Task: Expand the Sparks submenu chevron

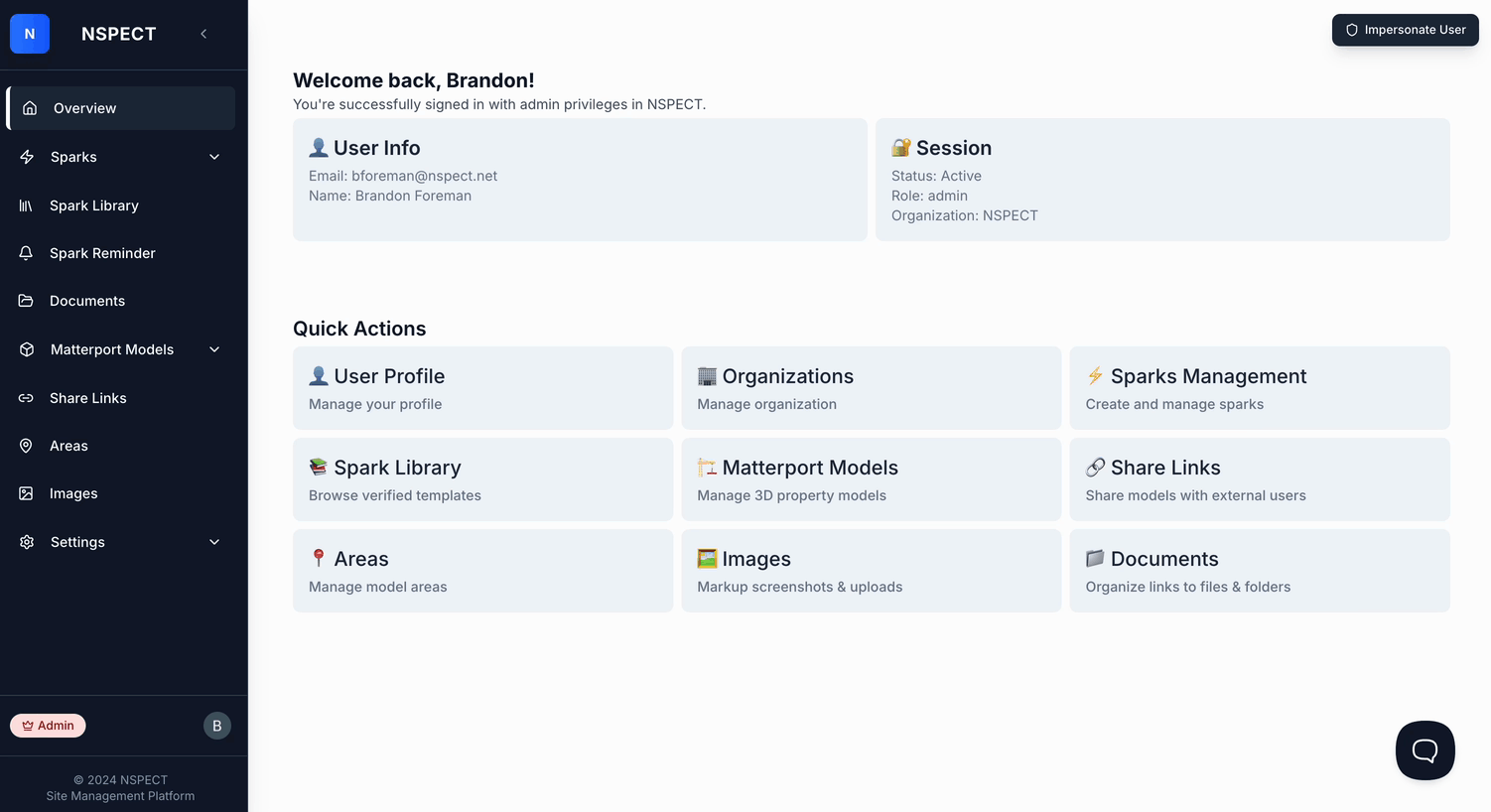Action: (214, 157)
